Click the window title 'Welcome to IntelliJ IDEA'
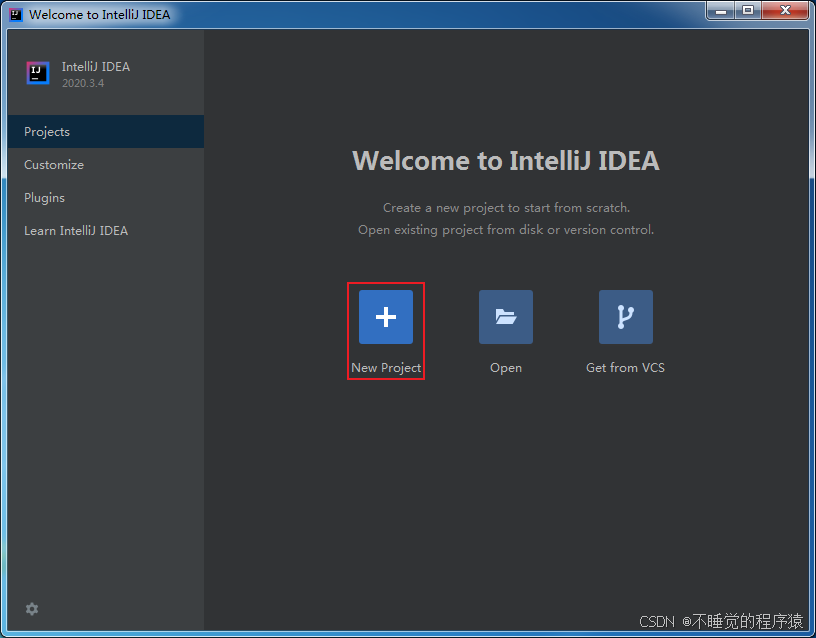This screenshot has width=816, height=638. (x=99, y=15)
